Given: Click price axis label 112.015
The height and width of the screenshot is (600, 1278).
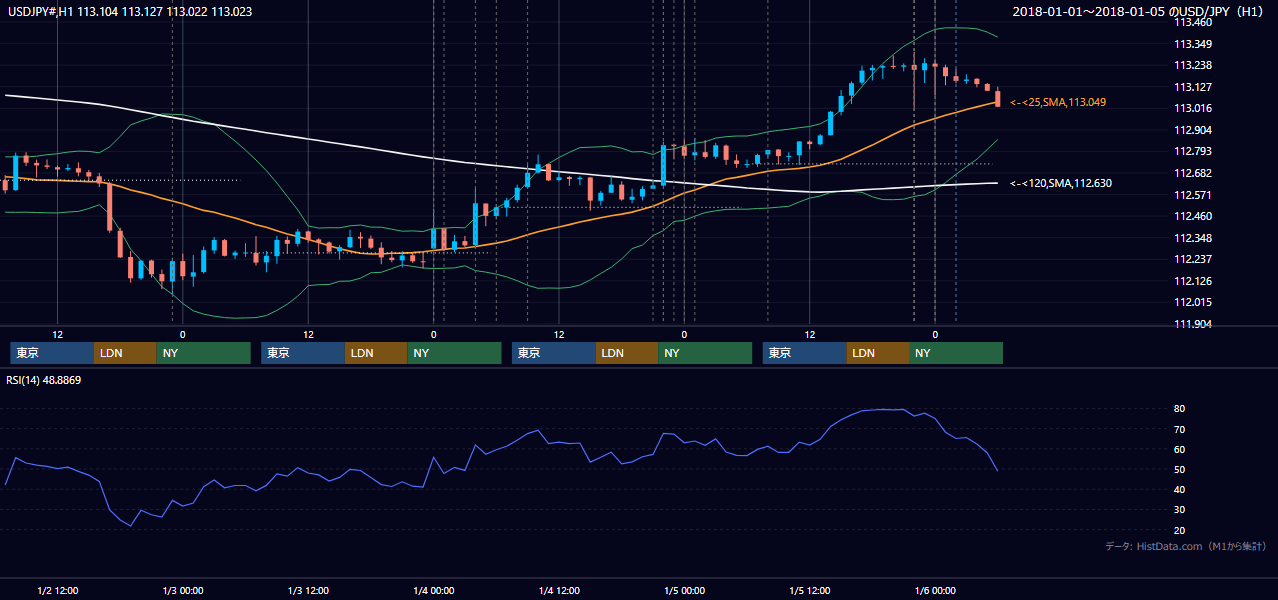Looking at the screenshot, I should [x=1193, y=302].
